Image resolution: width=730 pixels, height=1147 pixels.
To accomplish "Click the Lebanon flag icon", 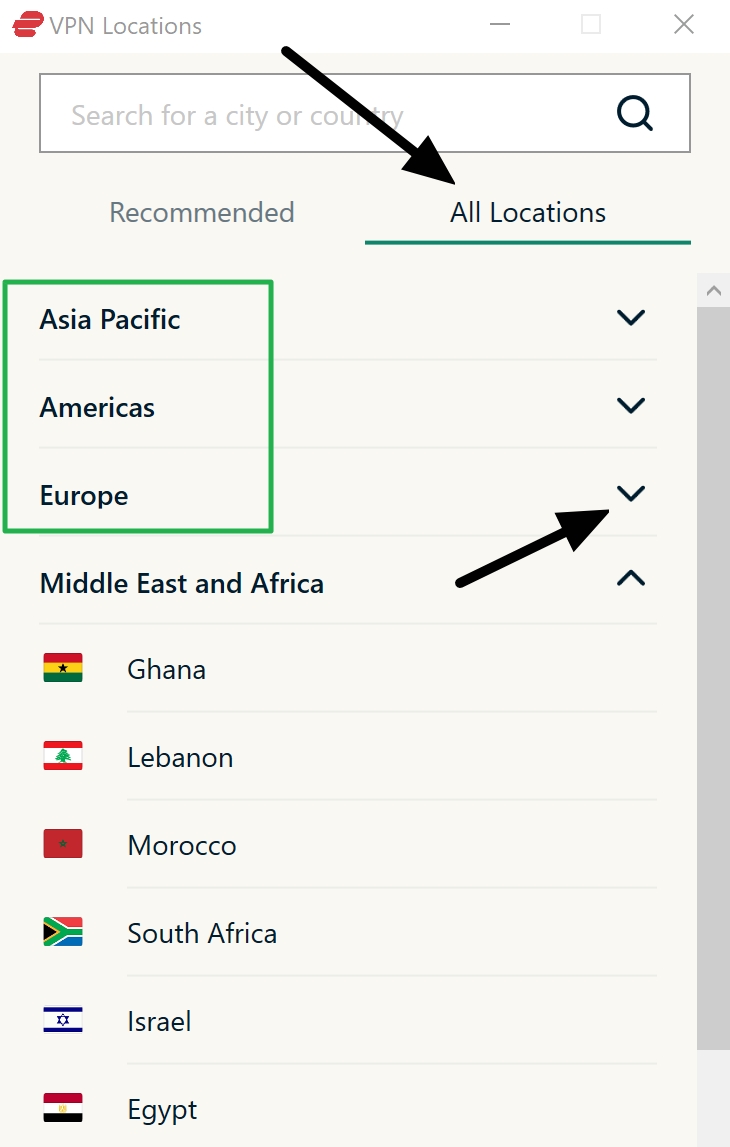I will 63,755.
